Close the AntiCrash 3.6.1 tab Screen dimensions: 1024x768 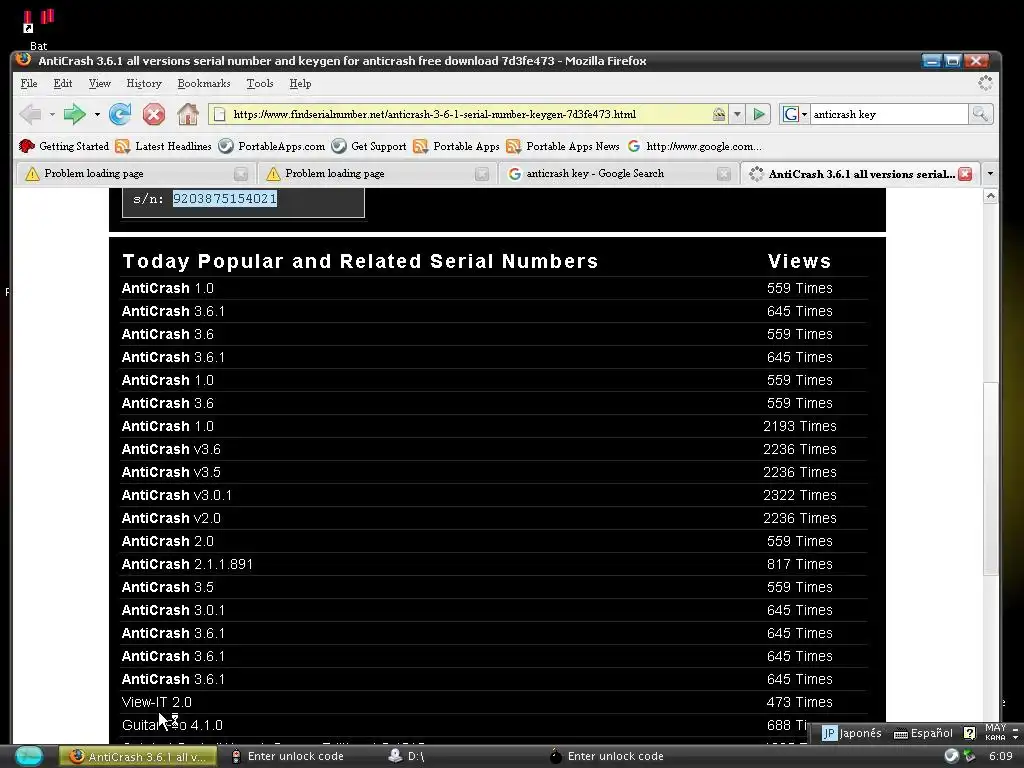tap(965, 174)
